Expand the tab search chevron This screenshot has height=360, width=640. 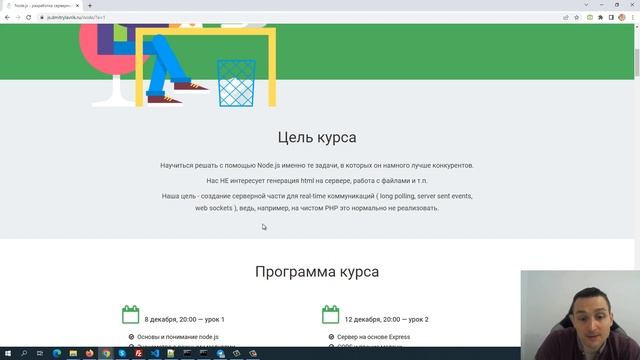pyautogui.click(x=586, y=5)
